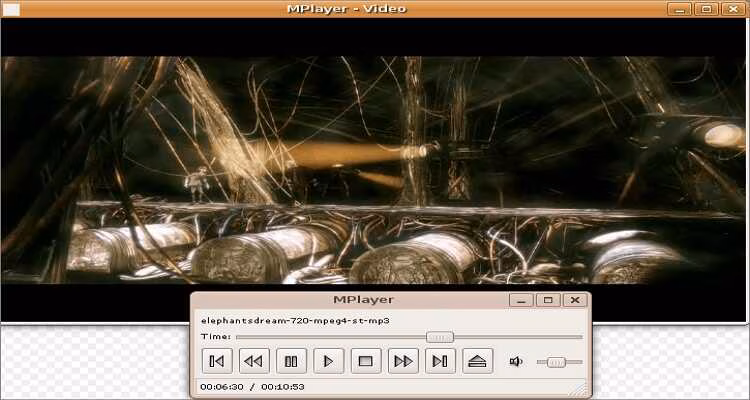Viewport: 750px width, 400px height.
Task: Skip to next track in MPlayer
Action: [x=440, y=361]
